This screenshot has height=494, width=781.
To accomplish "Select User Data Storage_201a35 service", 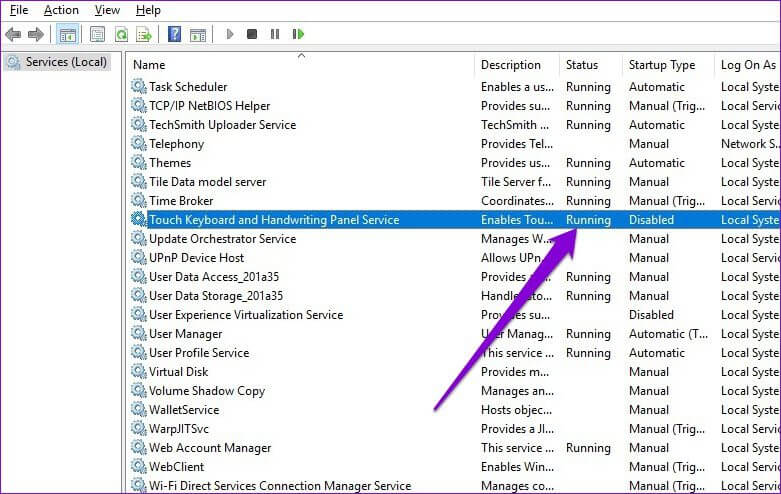I will 216,296.
